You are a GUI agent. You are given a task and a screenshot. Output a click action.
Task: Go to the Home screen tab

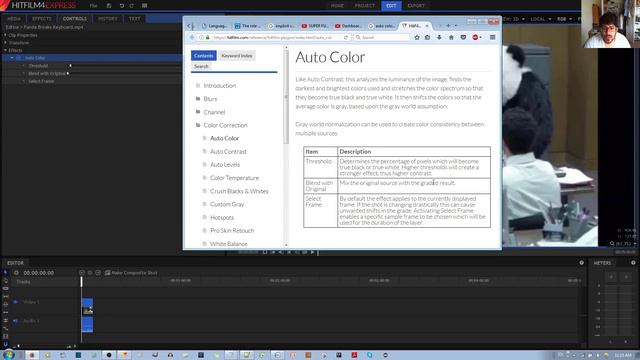tap(337, 6)
